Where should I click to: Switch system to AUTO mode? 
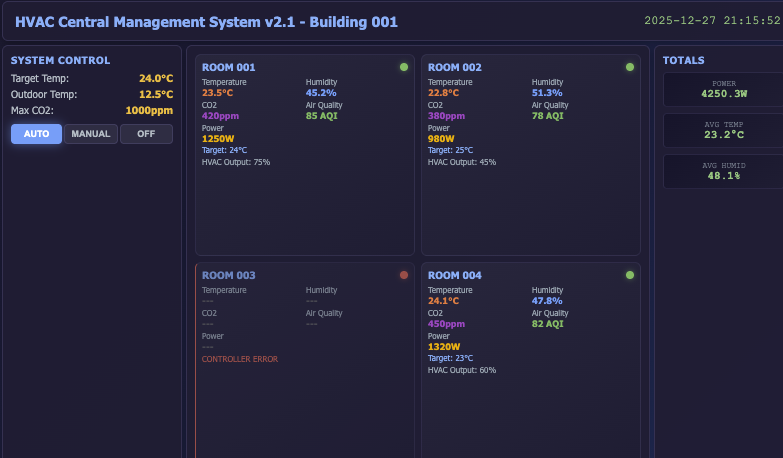click(x=36, y=134)
